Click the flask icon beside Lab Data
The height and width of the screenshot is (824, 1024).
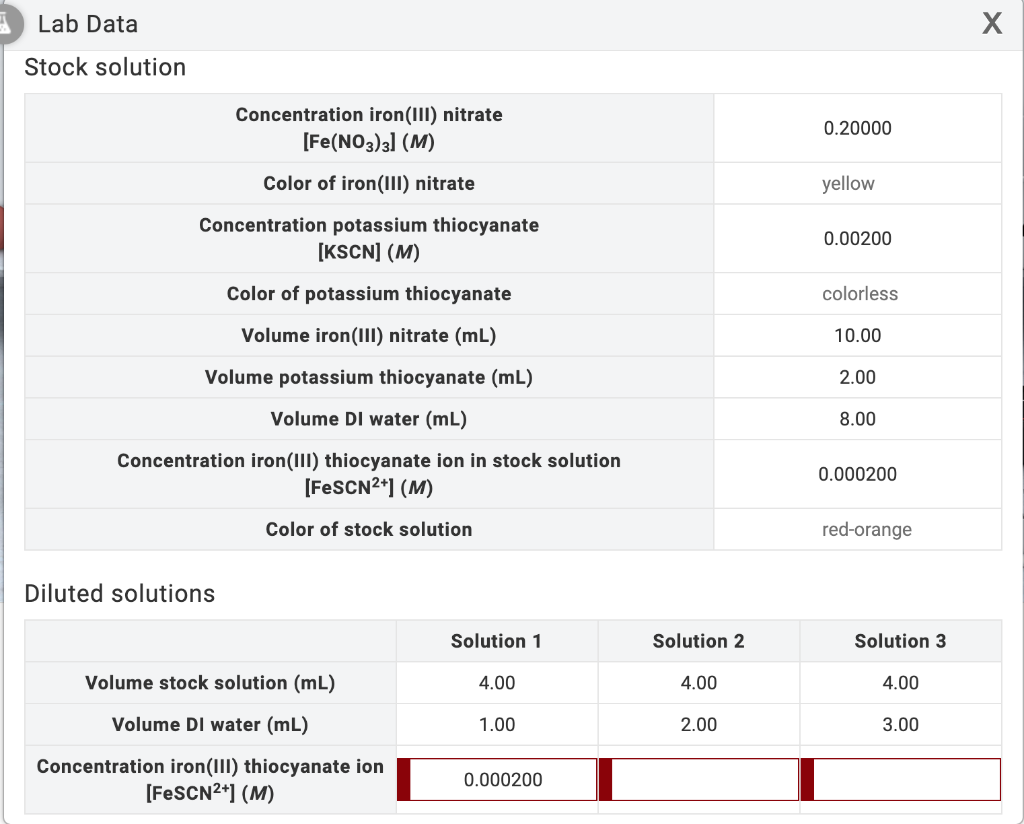[7, 24]
